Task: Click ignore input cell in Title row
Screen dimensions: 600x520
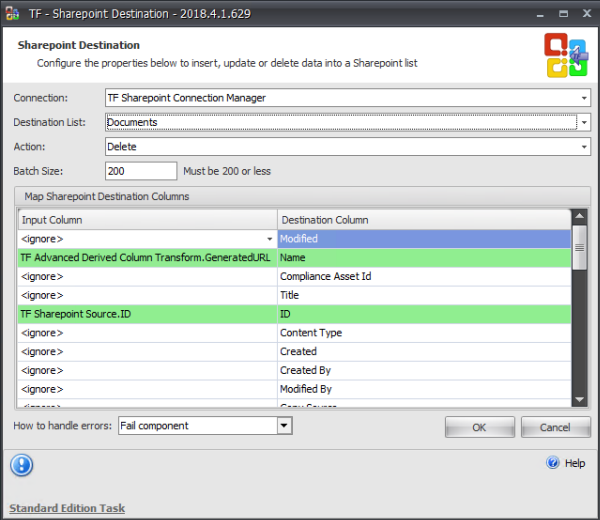Action: click(147, 295)
